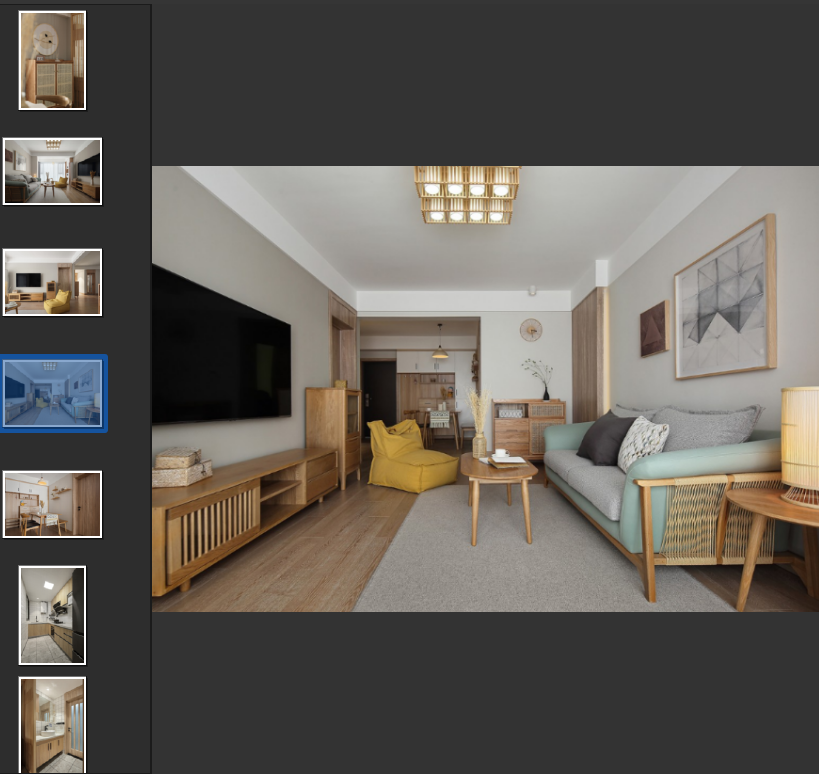Select the dining table and door thumbnail

pos(52,504)
